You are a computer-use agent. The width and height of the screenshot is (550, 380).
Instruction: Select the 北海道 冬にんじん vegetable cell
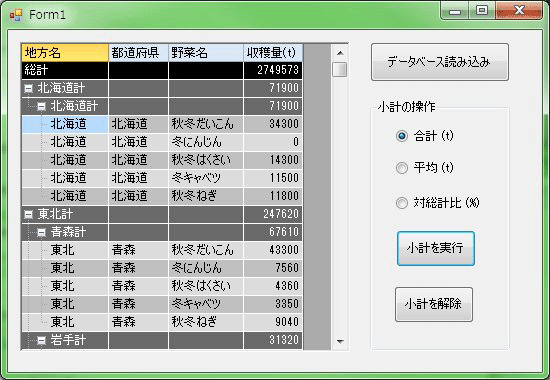point(206,142)
